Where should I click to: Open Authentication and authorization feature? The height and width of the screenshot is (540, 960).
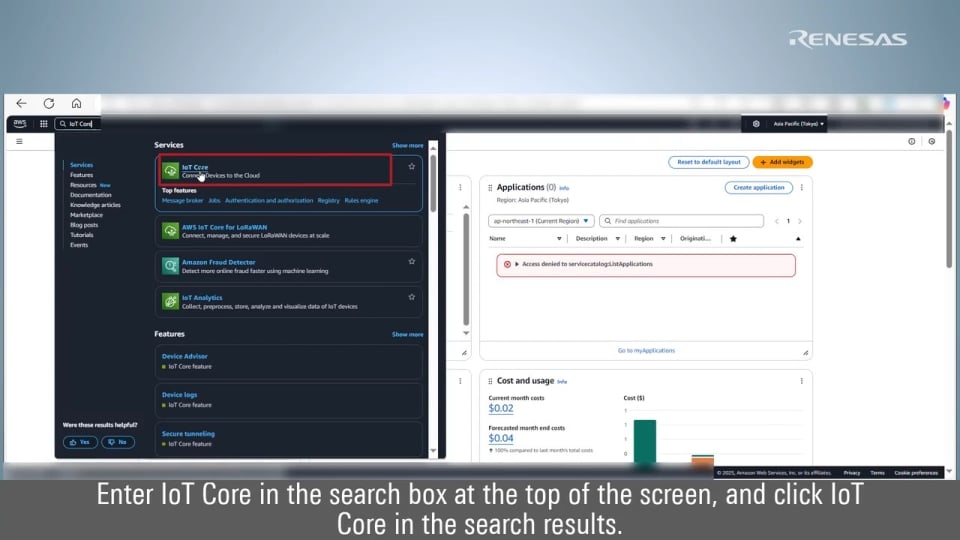click(x=269, y=201)
